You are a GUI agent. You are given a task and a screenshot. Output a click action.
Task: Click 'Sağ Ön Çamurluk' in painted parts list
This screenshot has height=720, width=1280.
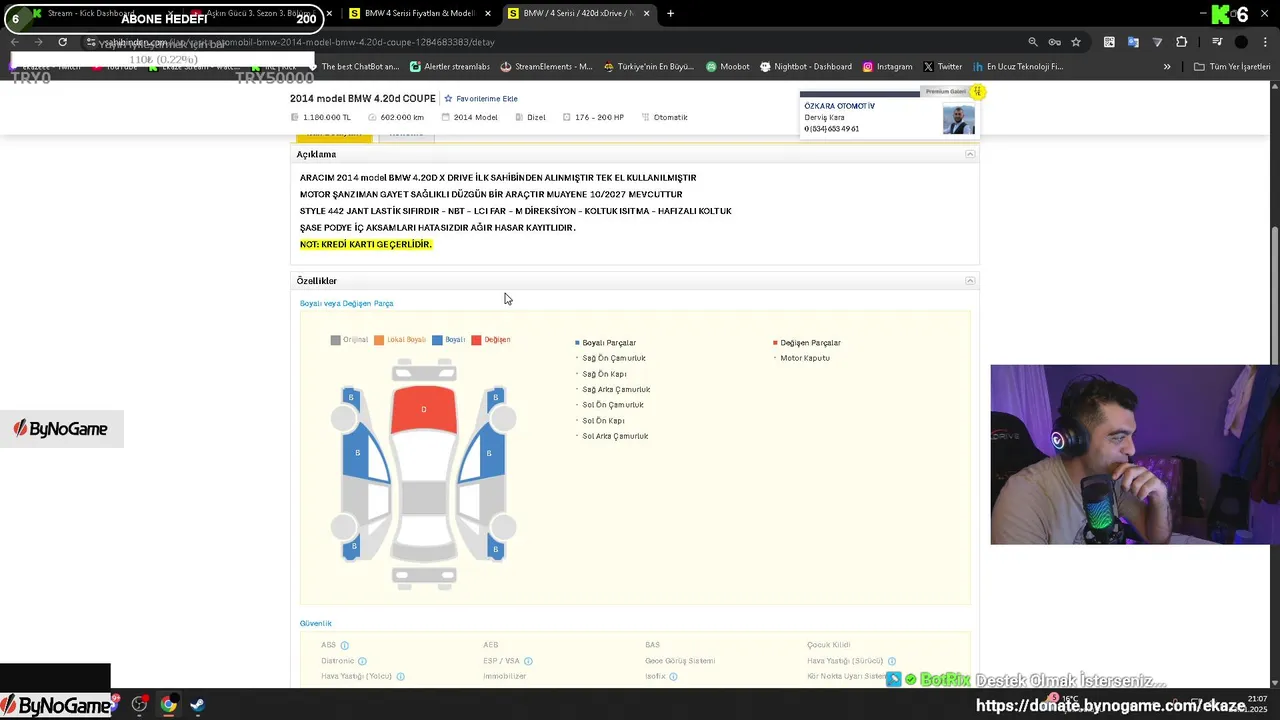click(614, 358)
